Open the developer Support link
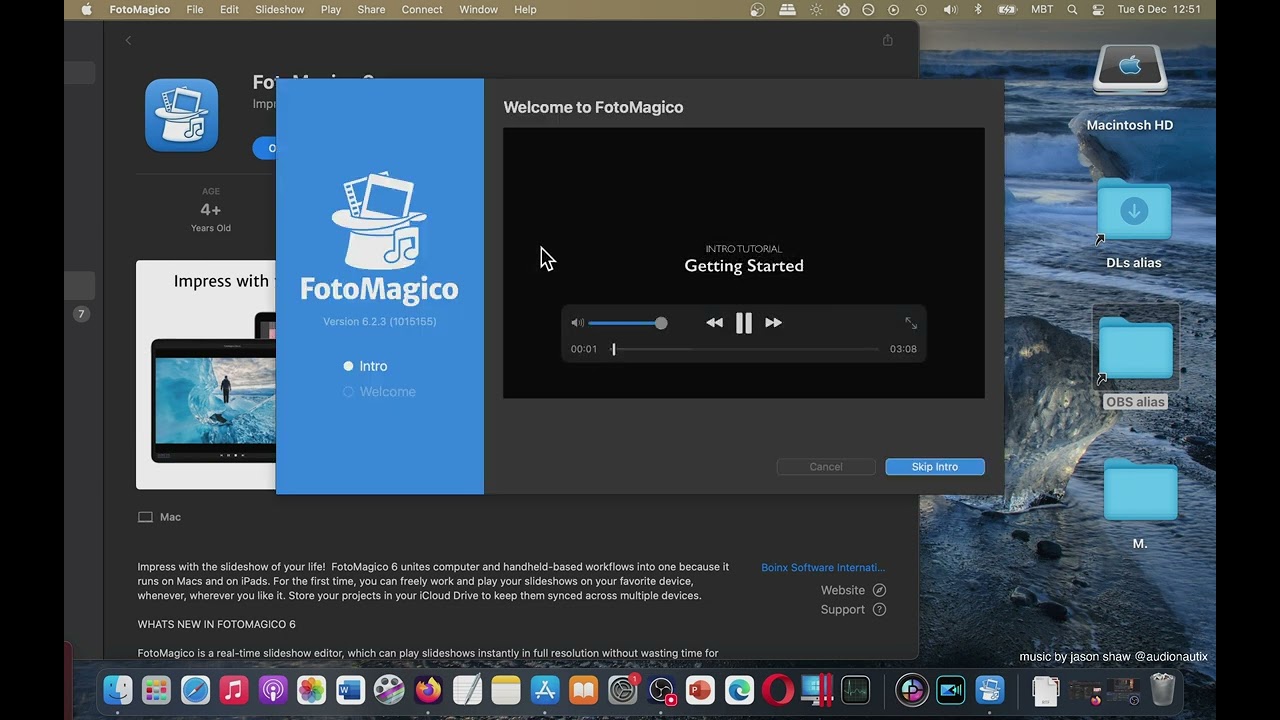Screen dimensions: 1280x720 853,610
